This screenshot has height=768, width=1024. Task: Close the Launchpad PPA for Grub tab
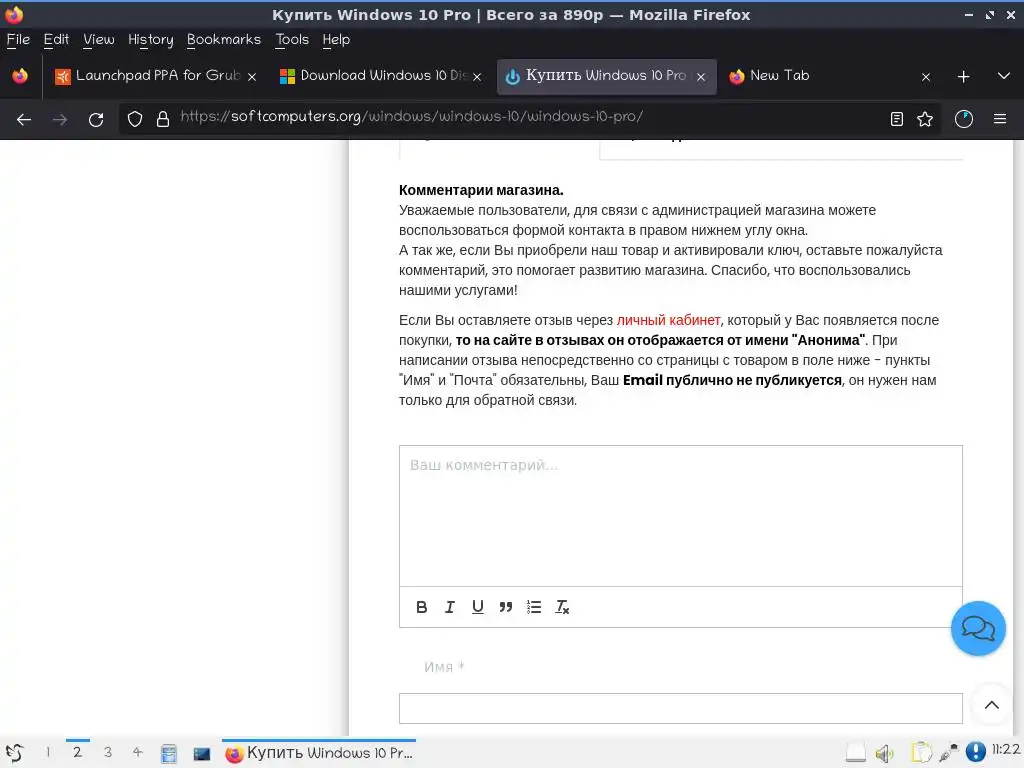pos(251,77)
